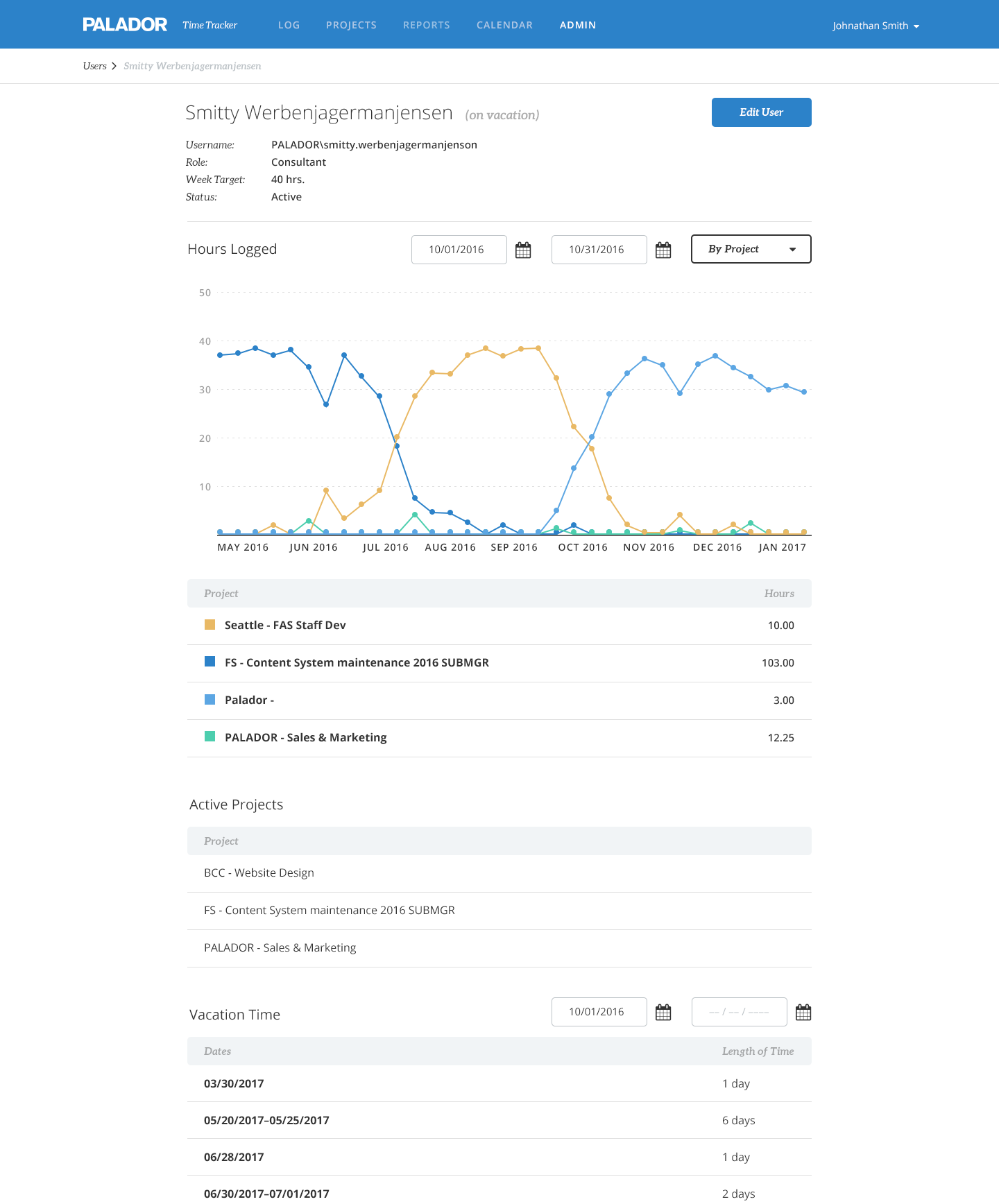This screenshot has height=1204, width=999.
Task: Open calendar picker for empty Vacation end date
Action: (x=803, y=1012)
